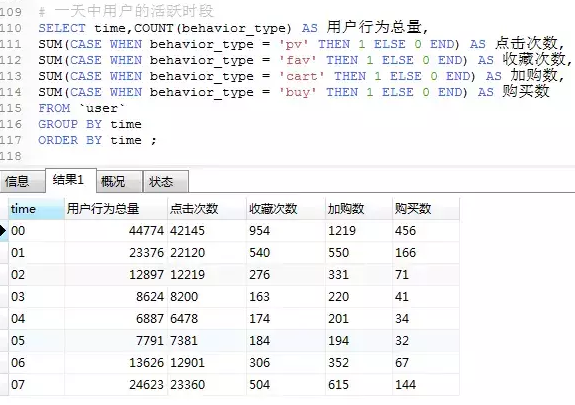Click cell value 201
575x405 pixels.
click(x=338, y=319)
